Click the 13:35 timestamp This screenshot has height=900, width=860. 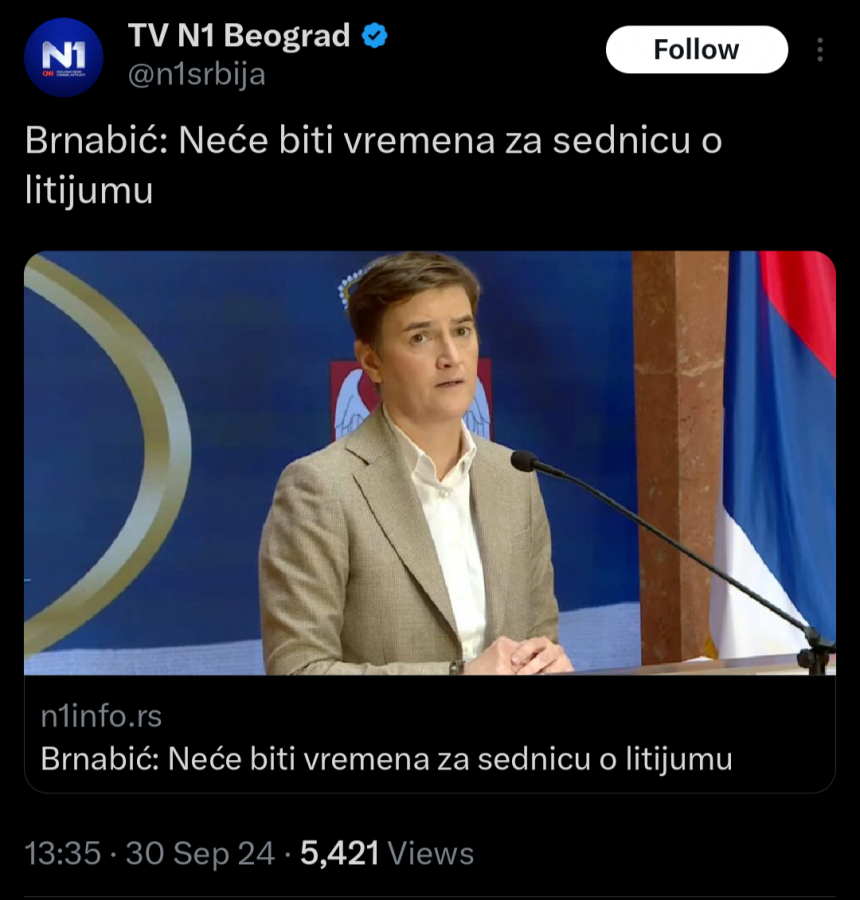pos(63,853)
